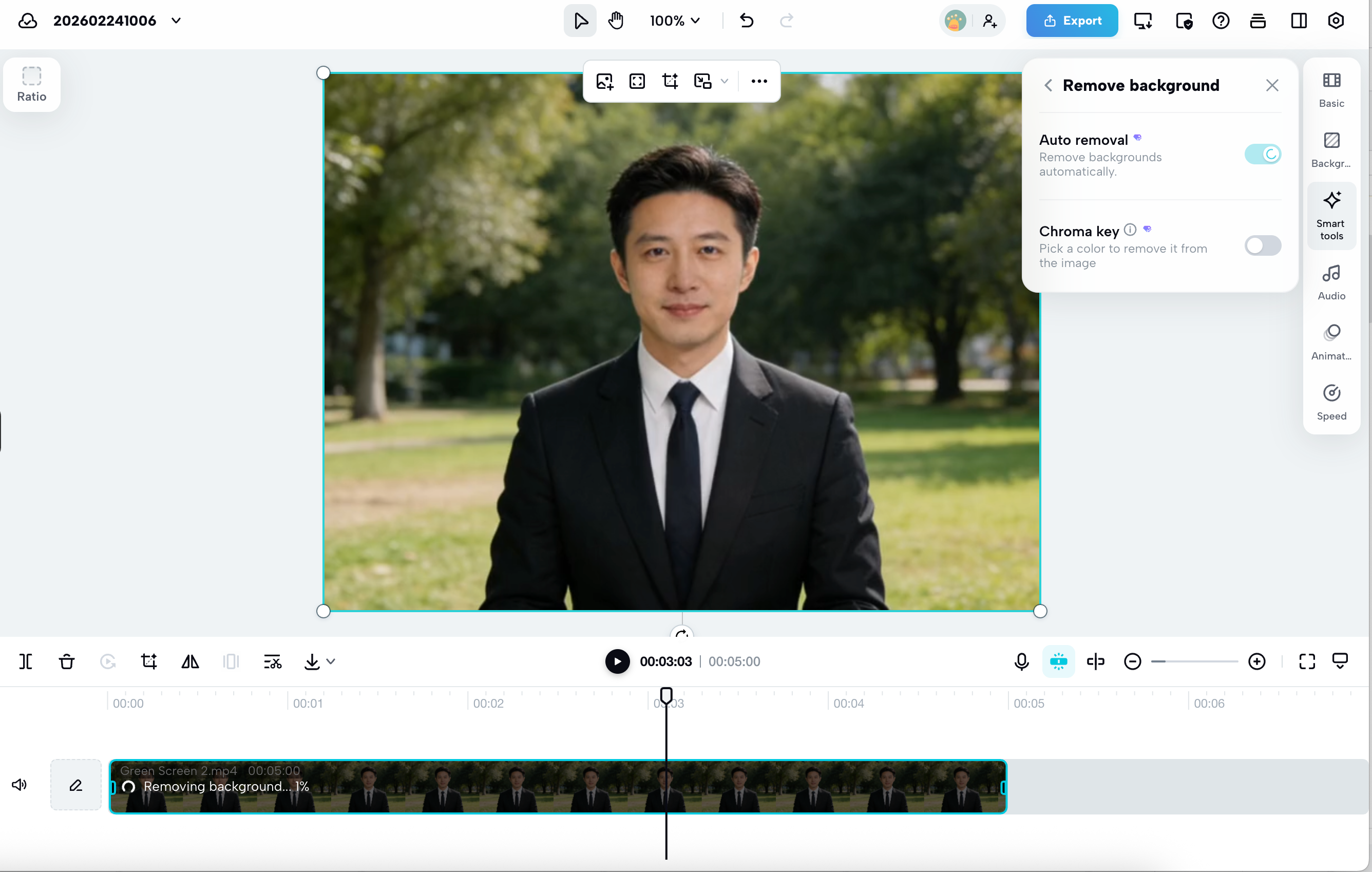1372x872 pixels.
Task: Open the help question mark icon
Action: tap(1221, 21)
